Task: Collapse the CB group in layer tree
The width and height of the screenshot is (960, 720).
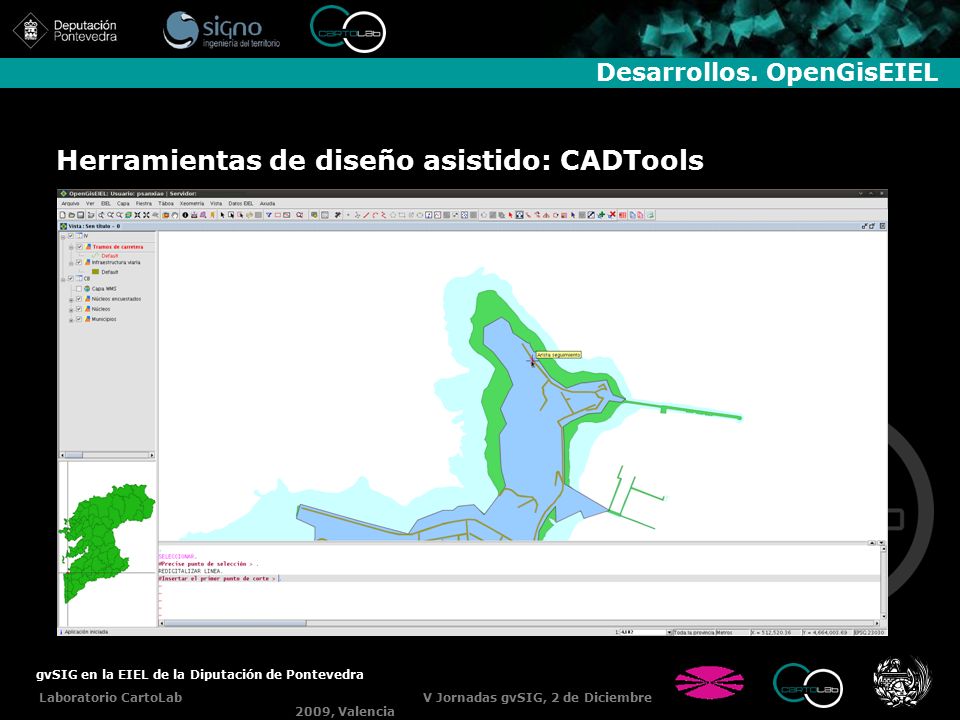Action: (63, 280)
